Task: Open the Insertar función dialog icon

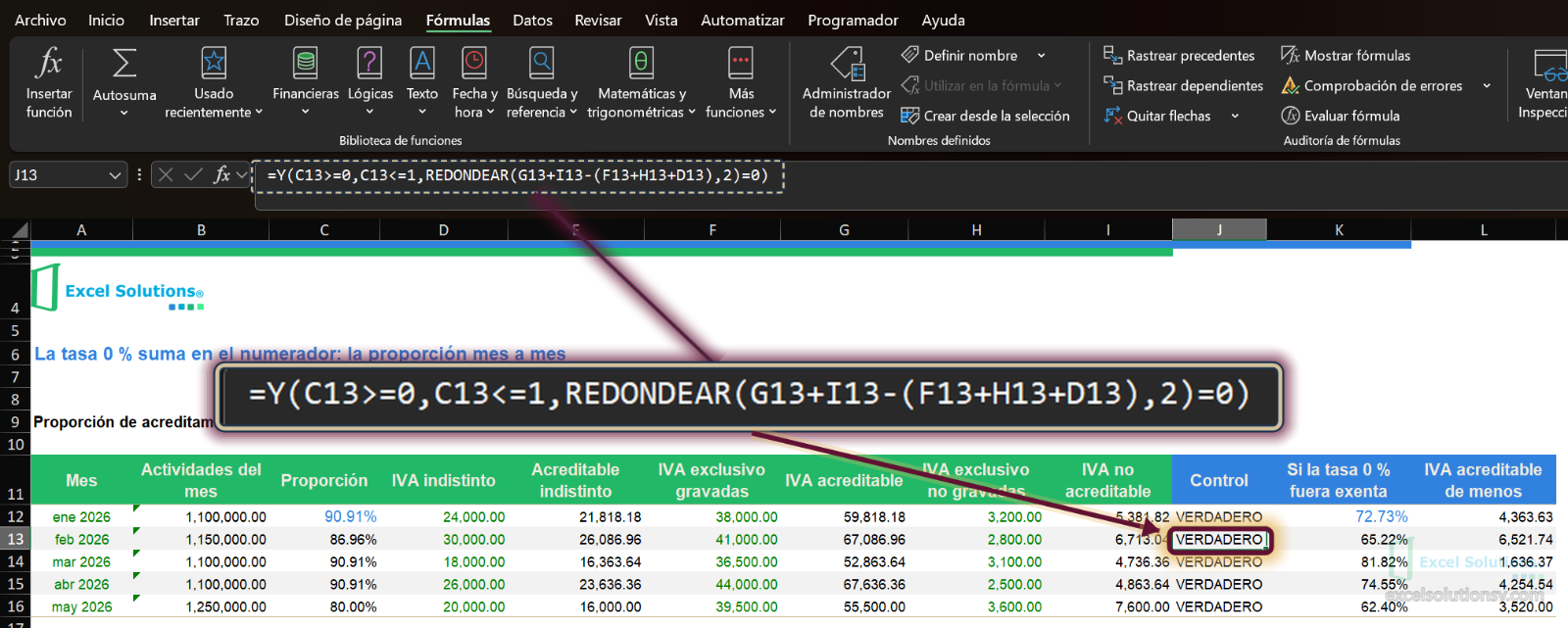Action: [49, 65]
